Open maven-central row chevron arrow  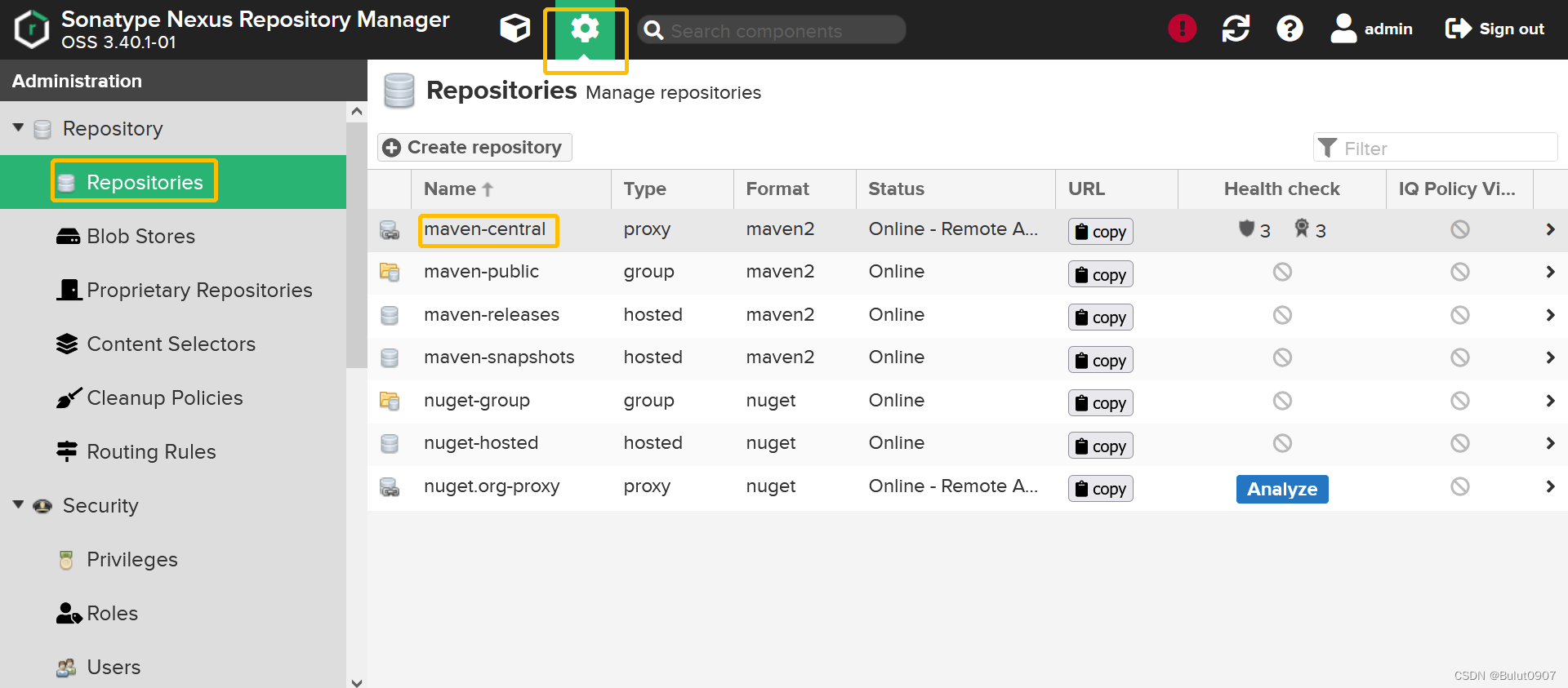1550,229
